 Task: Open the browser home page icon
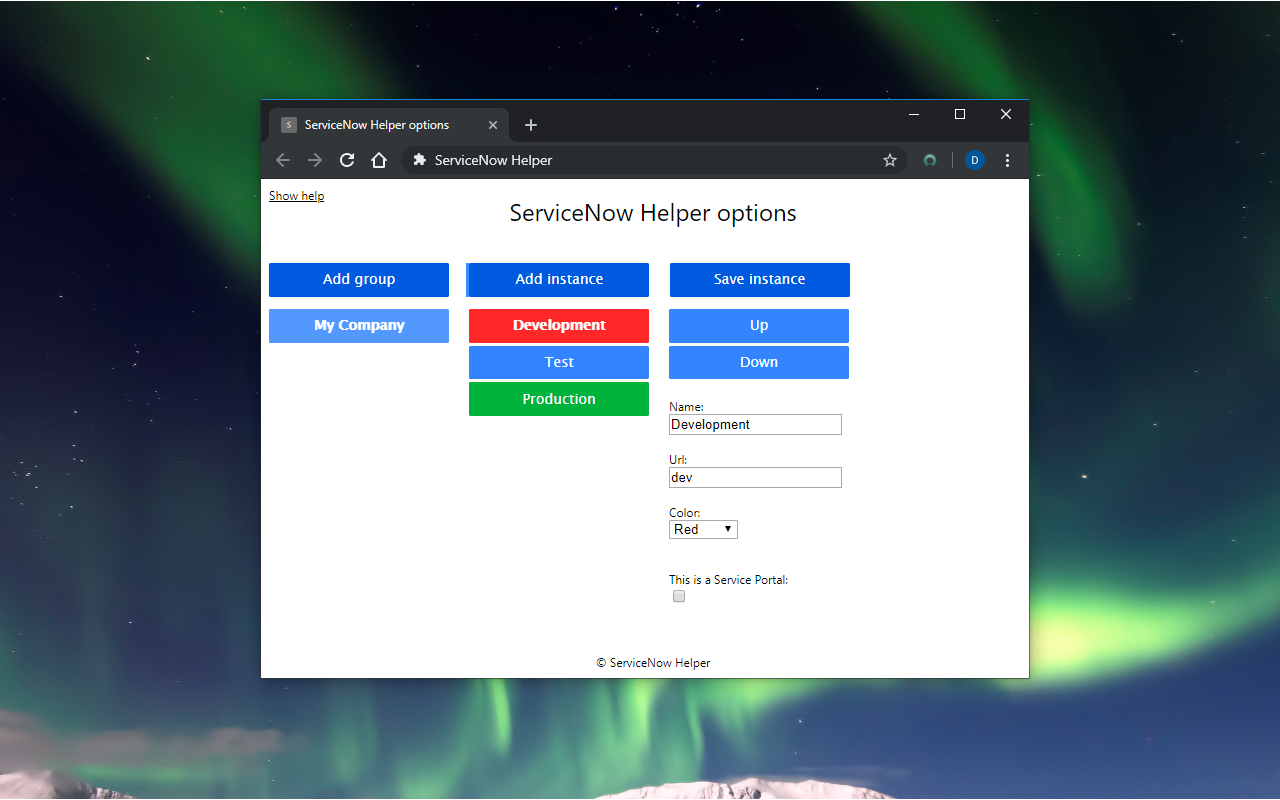click(x=379, y=160)
